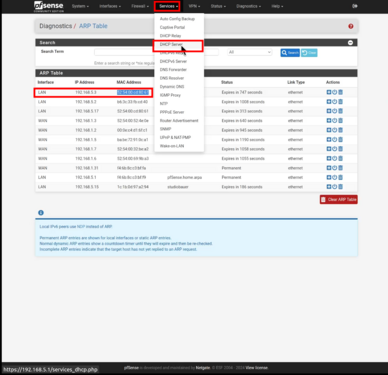Viewport: 388px width, 375px height.
Task: Send Wake-on-LAN for 192.168.5.1 row
Action: coord(334,177)
